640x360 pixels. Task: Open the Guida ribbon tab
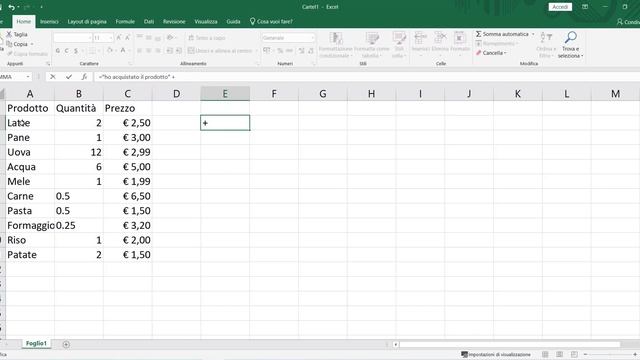point(233,22)
